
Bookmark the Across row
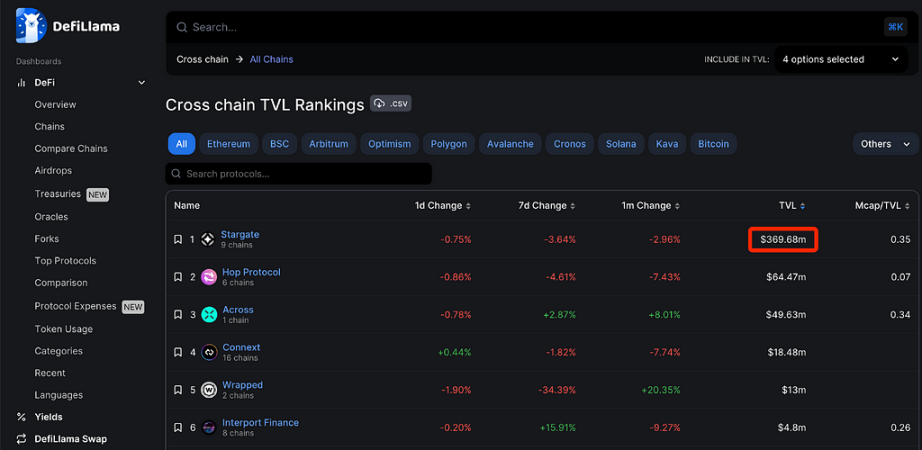(178, 315)
